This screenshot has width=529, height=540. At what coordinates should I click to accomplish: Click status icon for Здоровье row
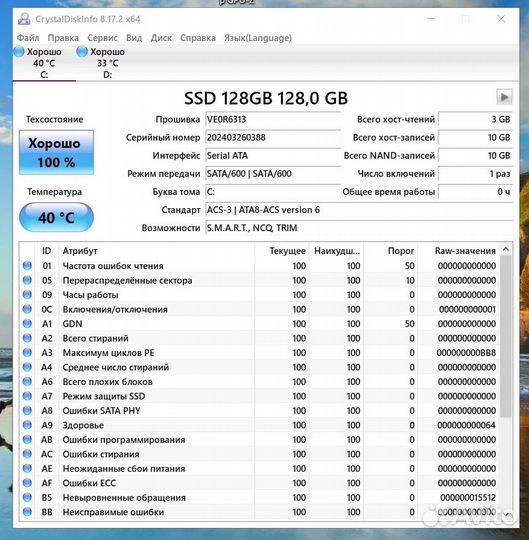coord(27,425)
